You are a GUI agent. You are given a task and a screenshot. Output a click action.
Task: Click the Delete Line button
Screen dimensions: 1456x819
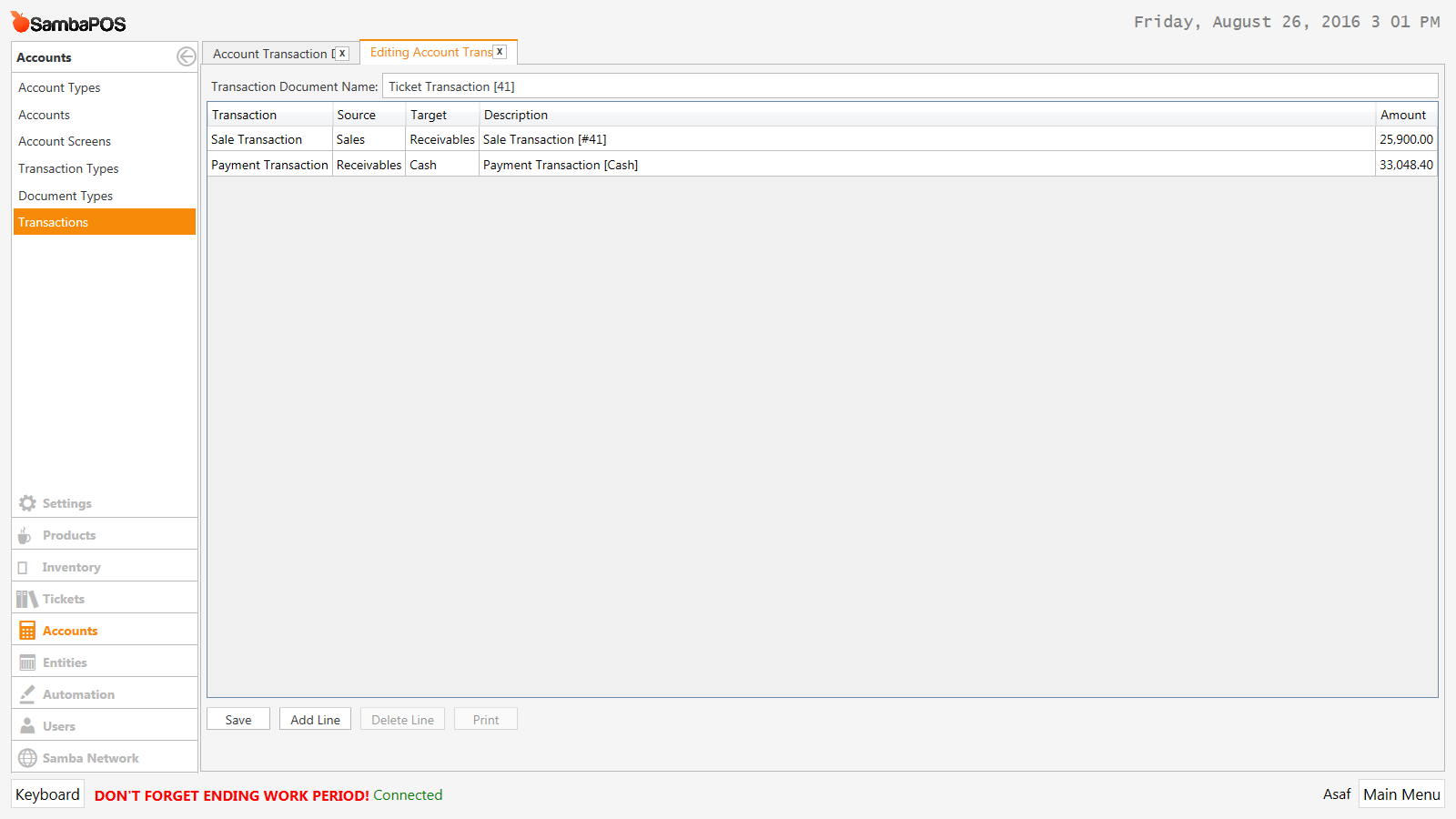pyautogui.click(x=402, y=719)
